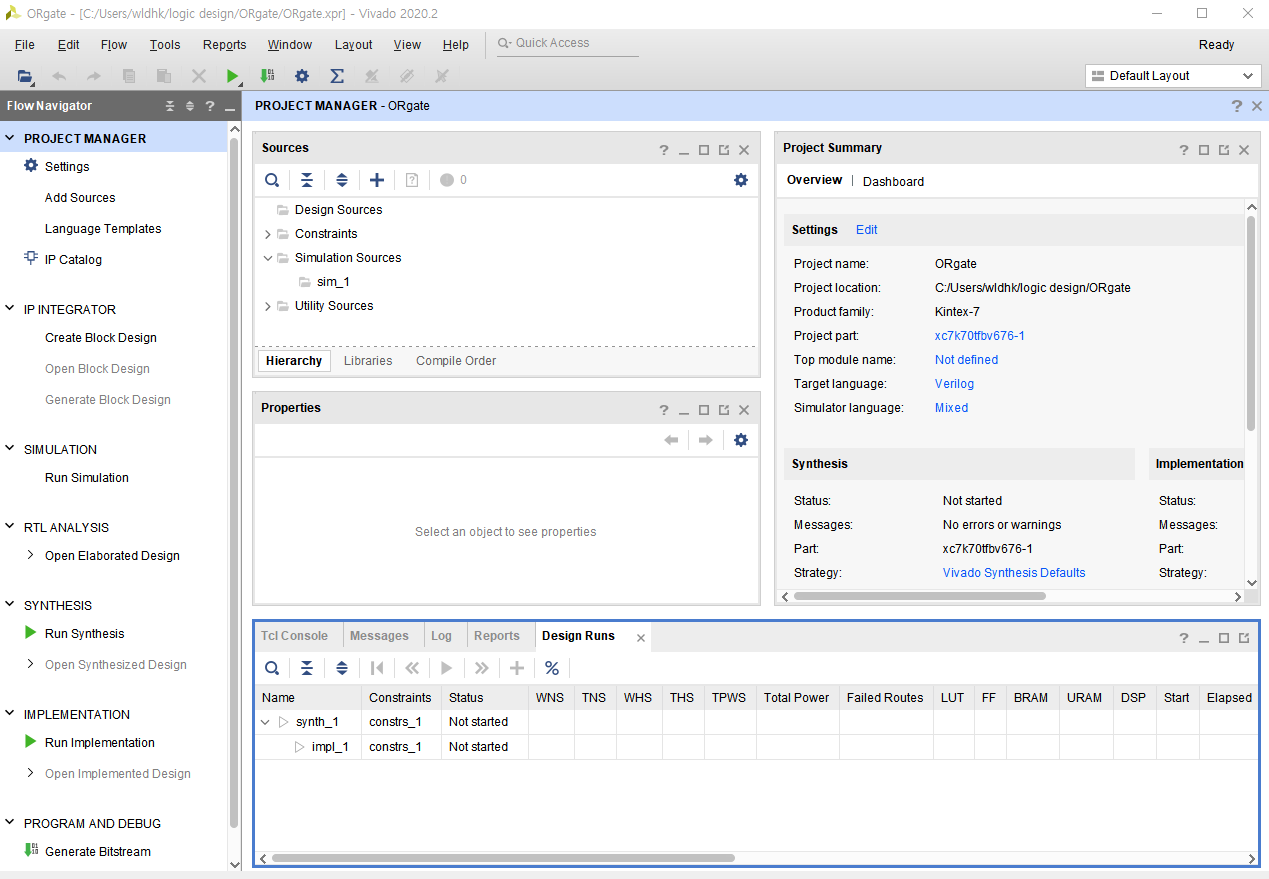Select the impl_1 run row
The width and height of the screenshot is (1269, 879).
757,747
